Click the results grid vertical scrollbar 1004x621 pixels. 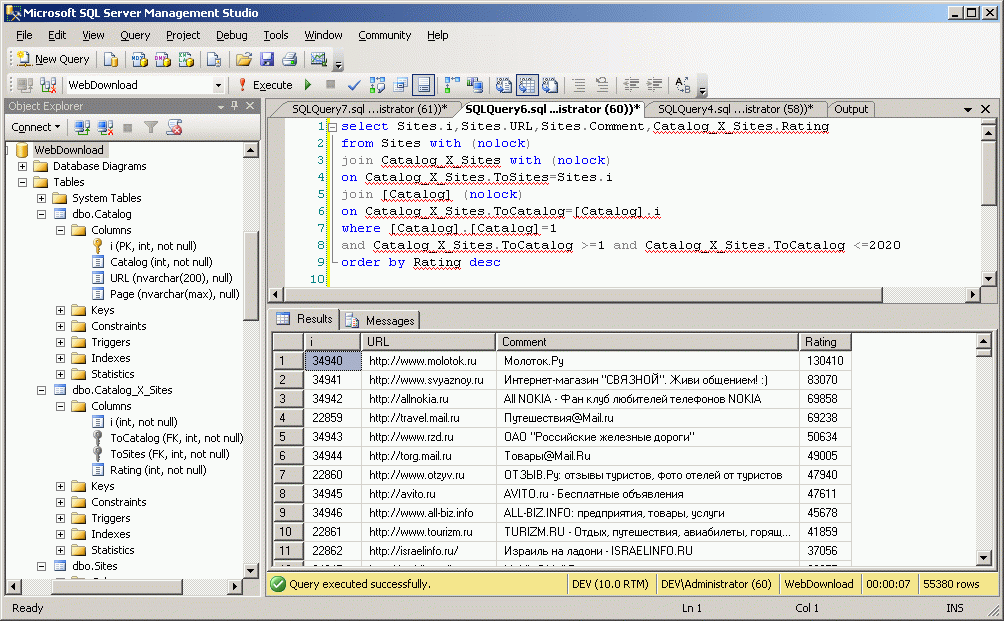click(983, 450)
